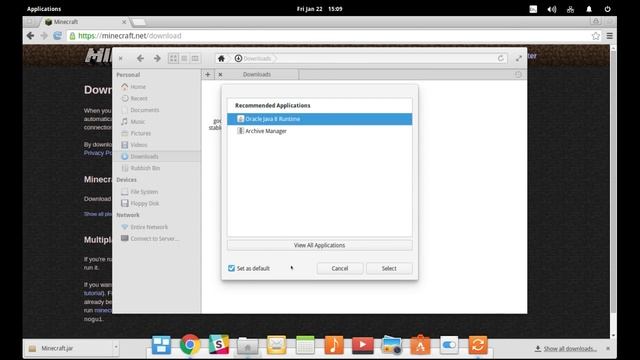Screen dimensions: 640x360
Task: Switch file manager to icon grid view
Action: (x=173, y=58)
